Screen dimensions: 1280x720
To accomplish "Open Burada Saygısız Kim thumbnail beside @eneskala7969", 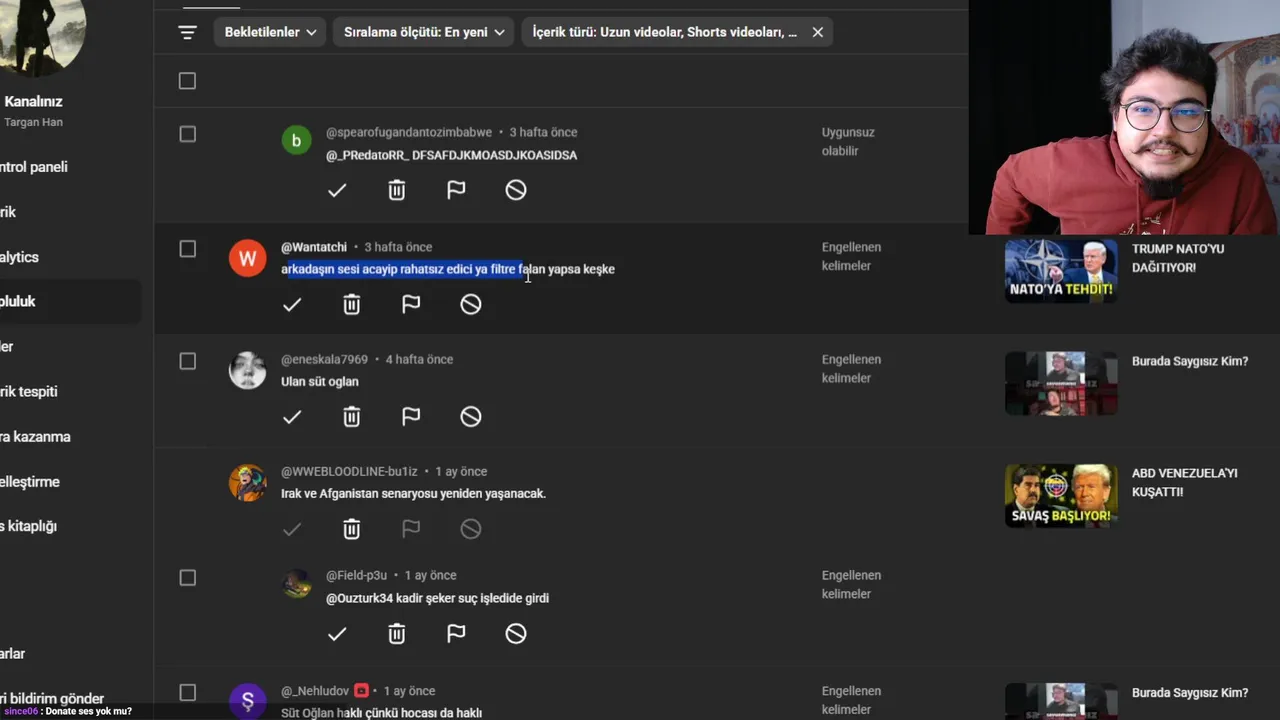I will (x=1061, y=383).
